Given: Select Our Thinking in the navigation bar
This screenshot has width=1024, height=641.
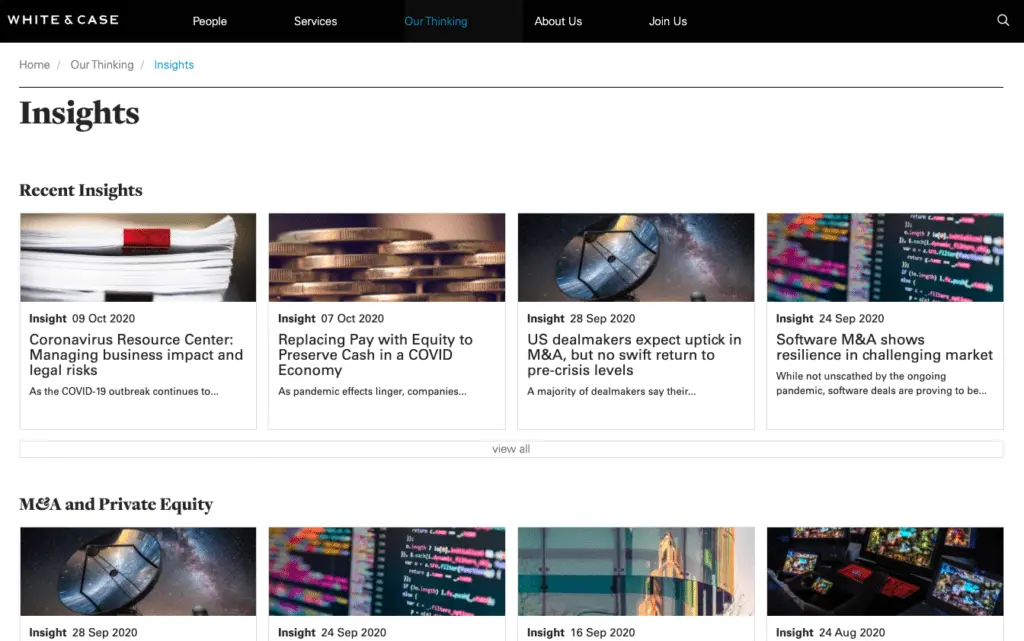Looking at the screenshot, I should pyautogui.click(x=436, y=21).
